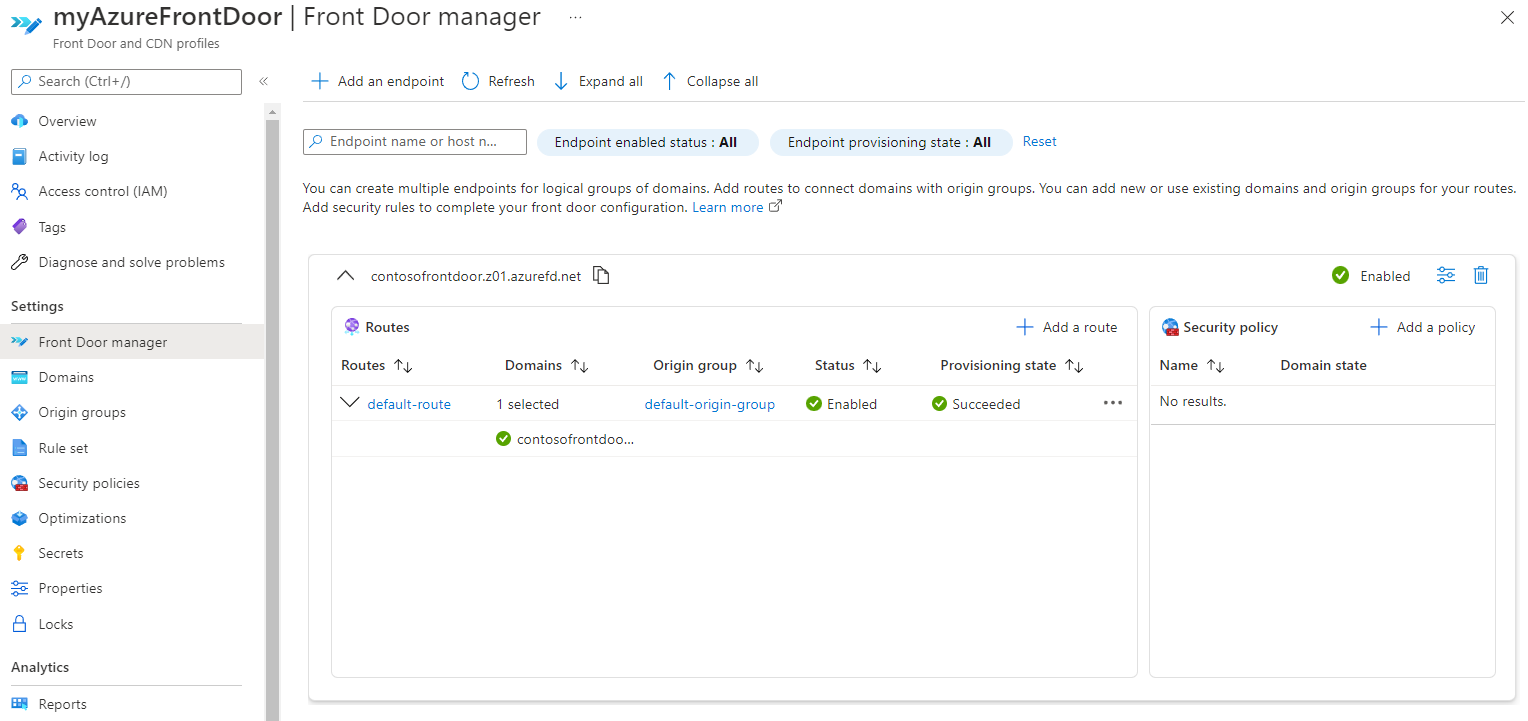The width and height of the screenshot is (1528, 721).
Task: Open the default-origin-group link
Action: click(709, 404)
